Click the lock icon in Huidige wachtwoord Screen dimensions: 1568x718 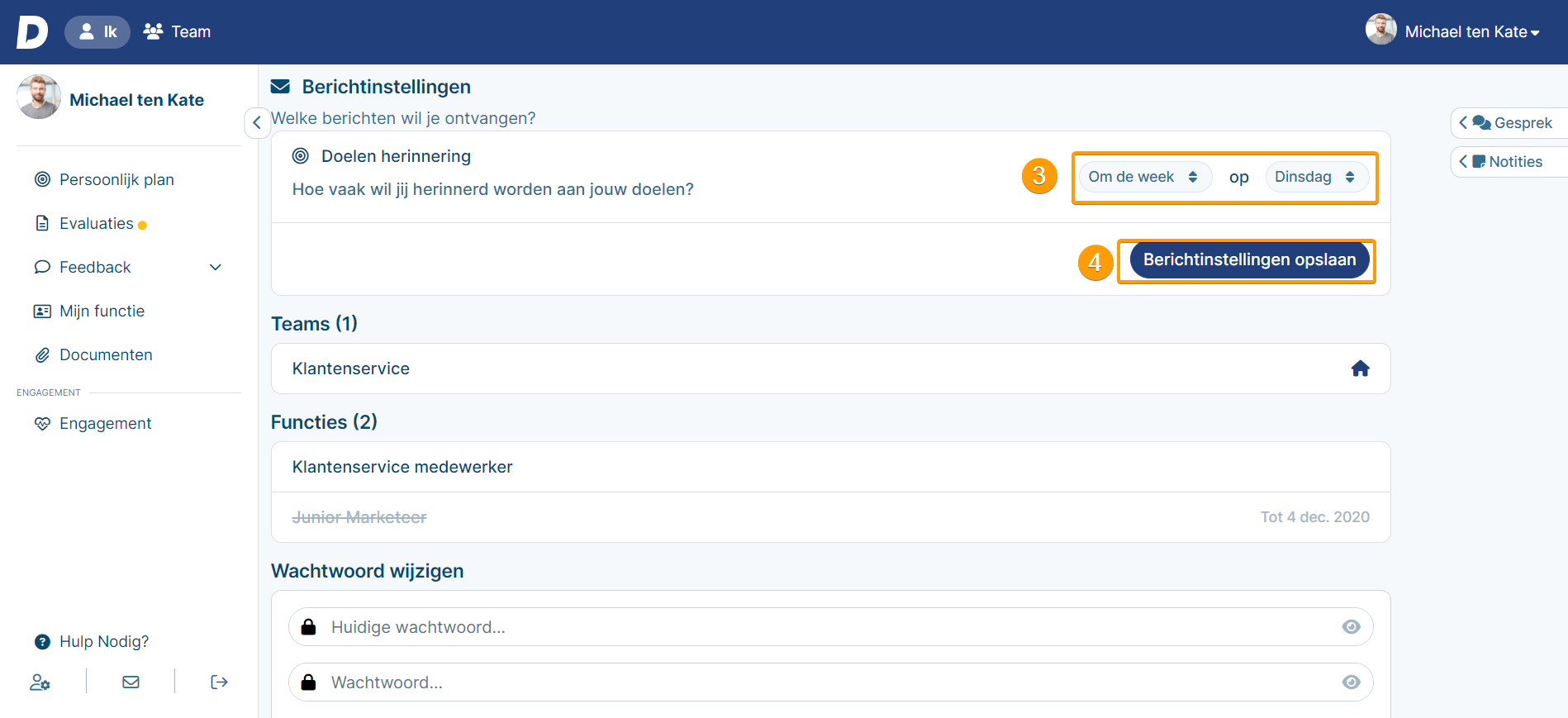click(x=308, y=626)
